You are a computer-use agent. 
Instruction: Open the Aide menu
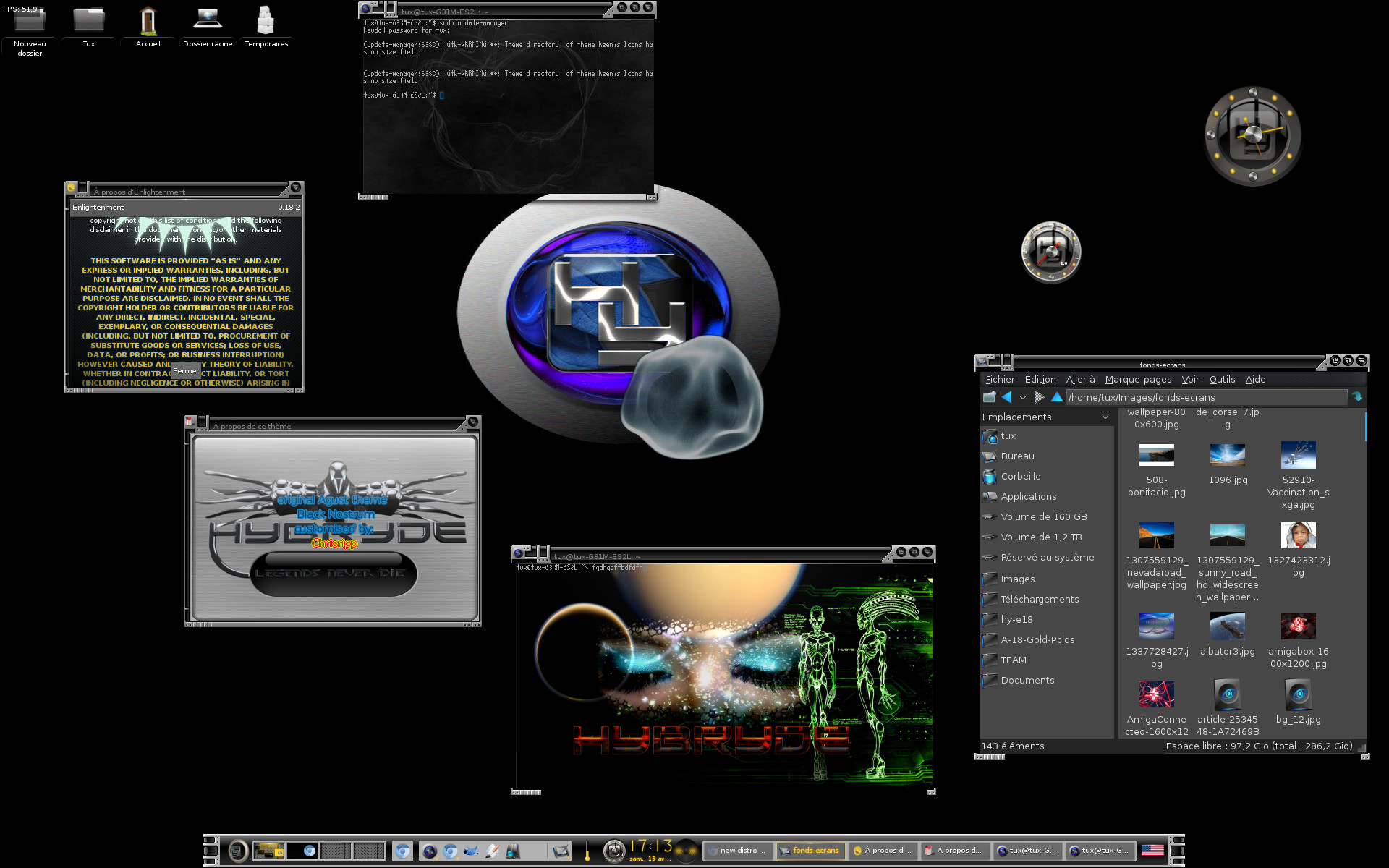pos(1255,379)
